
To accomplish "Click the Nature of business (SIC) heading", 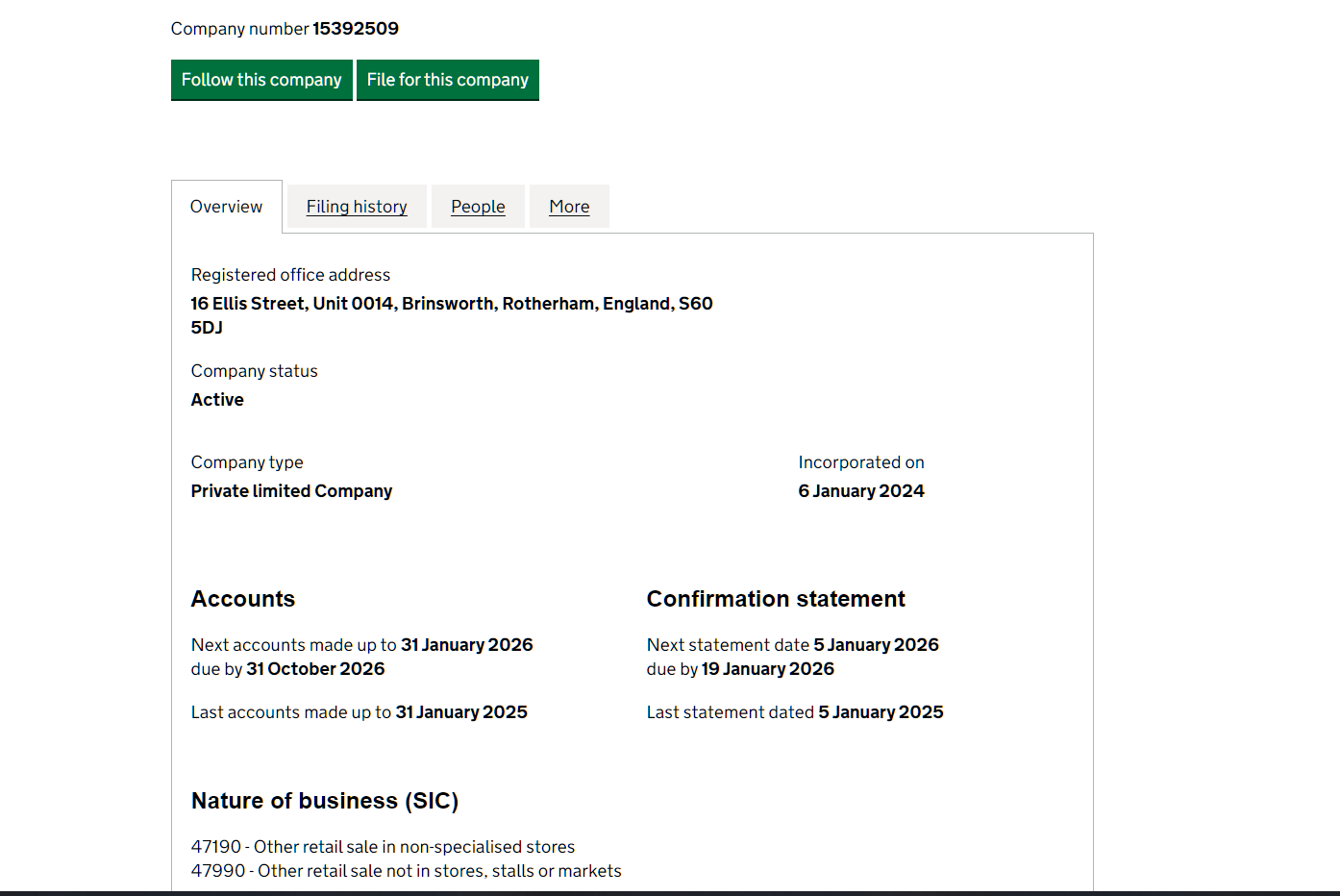I will point(324,801).
